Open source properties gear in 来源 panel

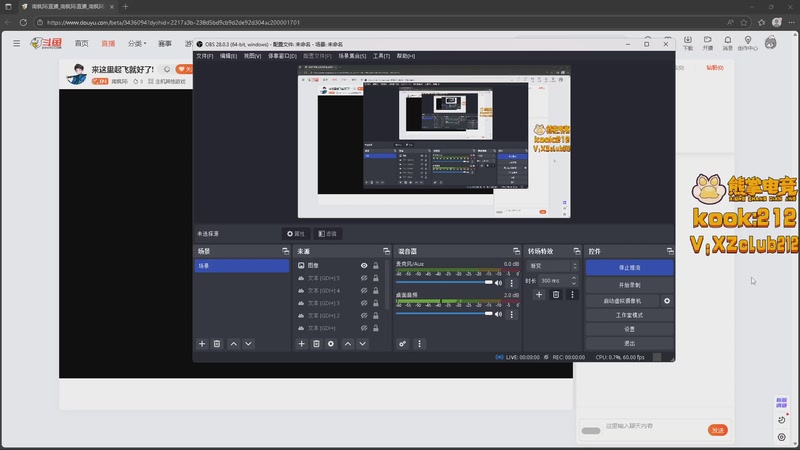tap(331, 344)
